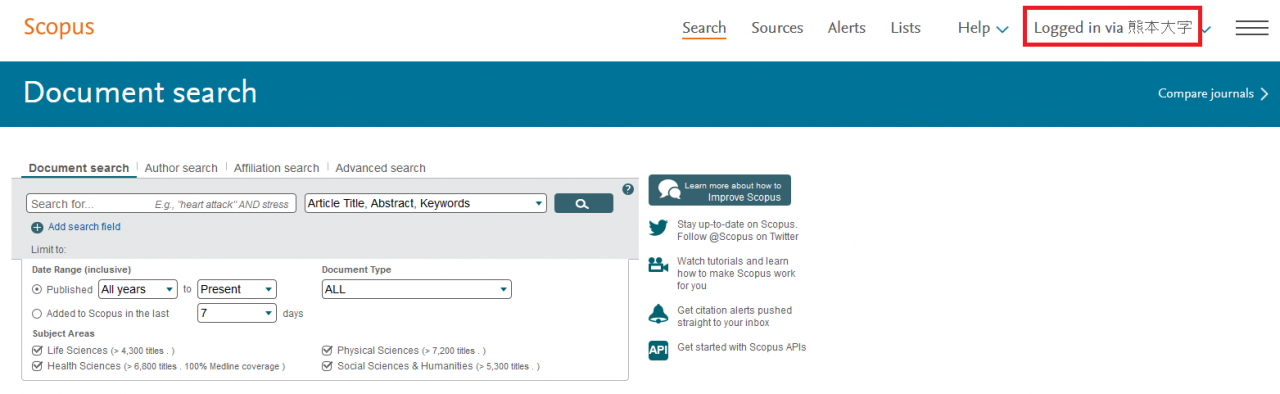Toggle the Physical Sciences checkbox
The width and height of the screenshot is (1280, 394).
click(x=327, y=350)
